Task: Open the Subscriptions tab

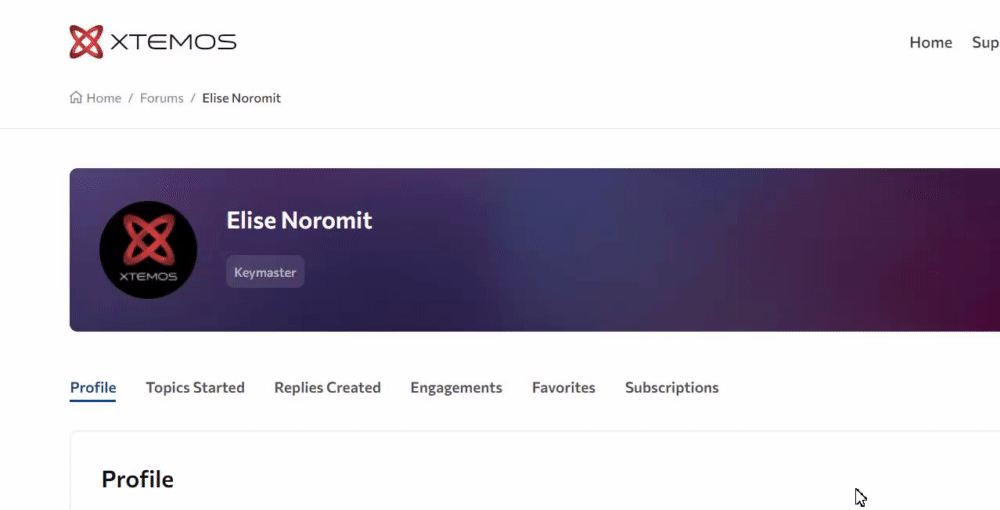Action: [672, 388]
